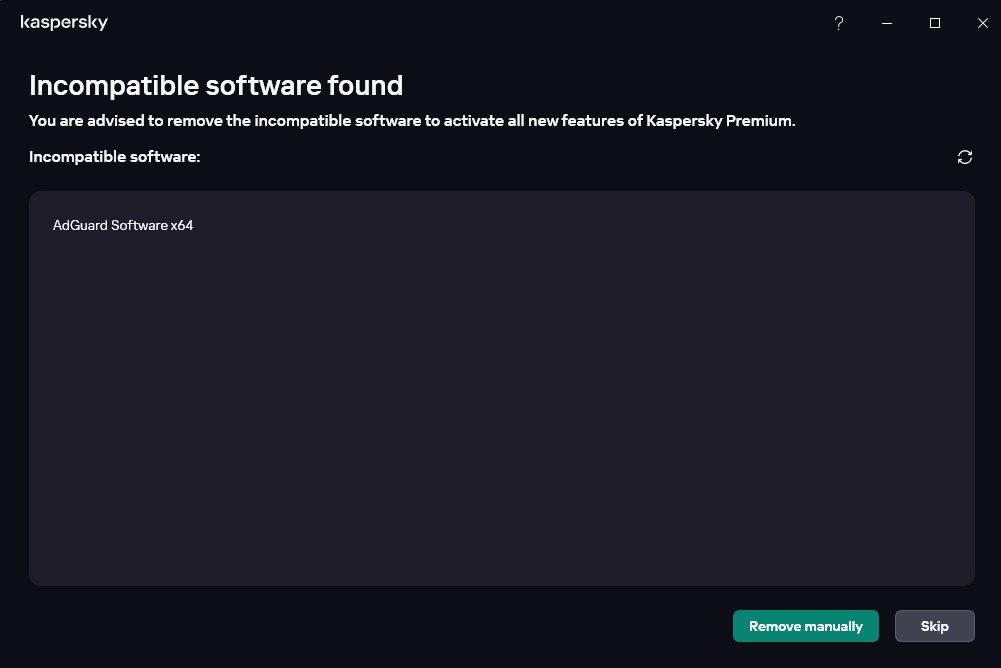Refresh the incompatible software list
The image size is (1001, 668).
point(965,157)
